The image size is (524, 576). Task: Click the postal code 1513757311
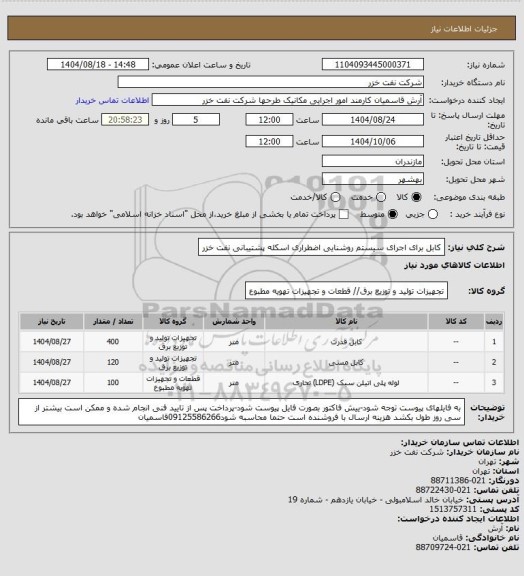point(453,509)
